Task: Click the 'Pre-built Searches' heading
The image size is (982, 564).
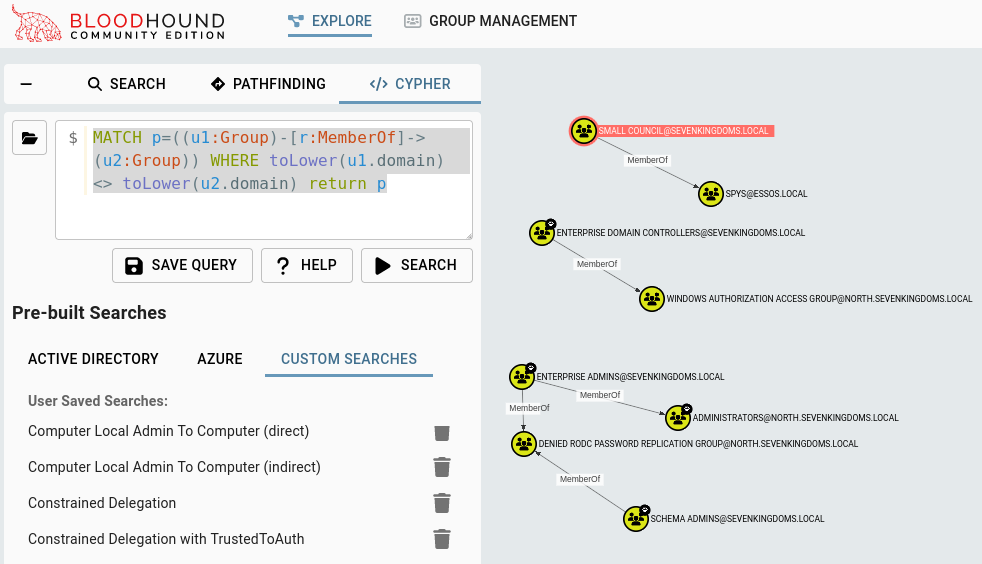Action: point(89,313)
